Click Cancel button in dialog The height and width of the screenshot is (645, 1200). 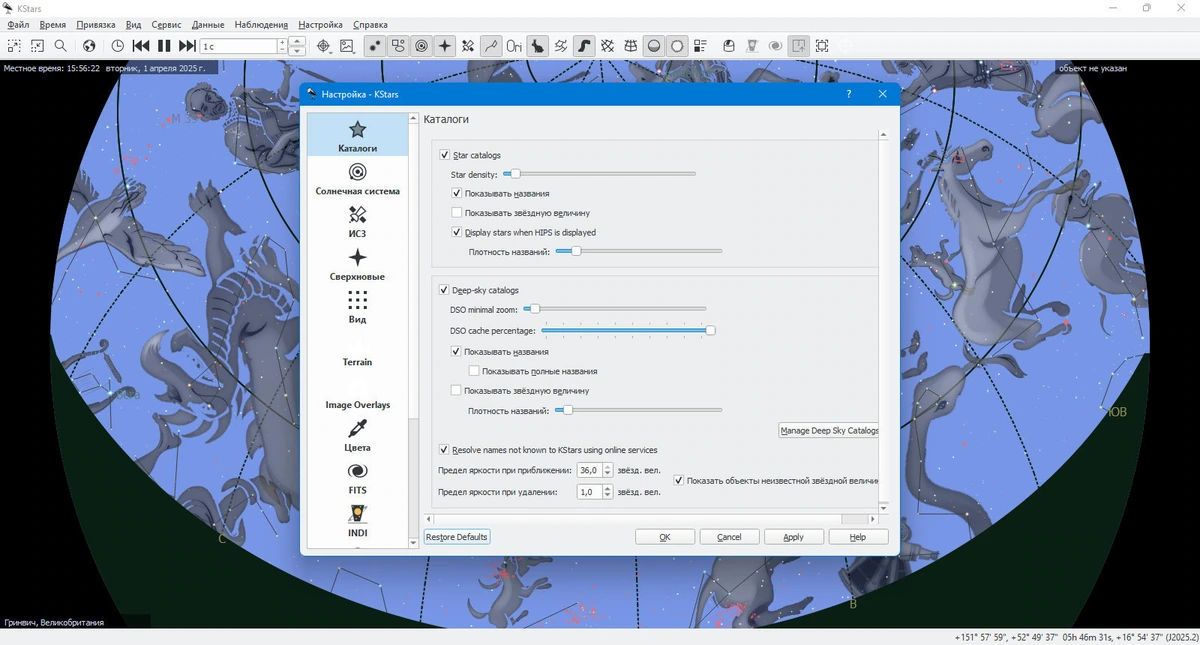tap(729, 537)
